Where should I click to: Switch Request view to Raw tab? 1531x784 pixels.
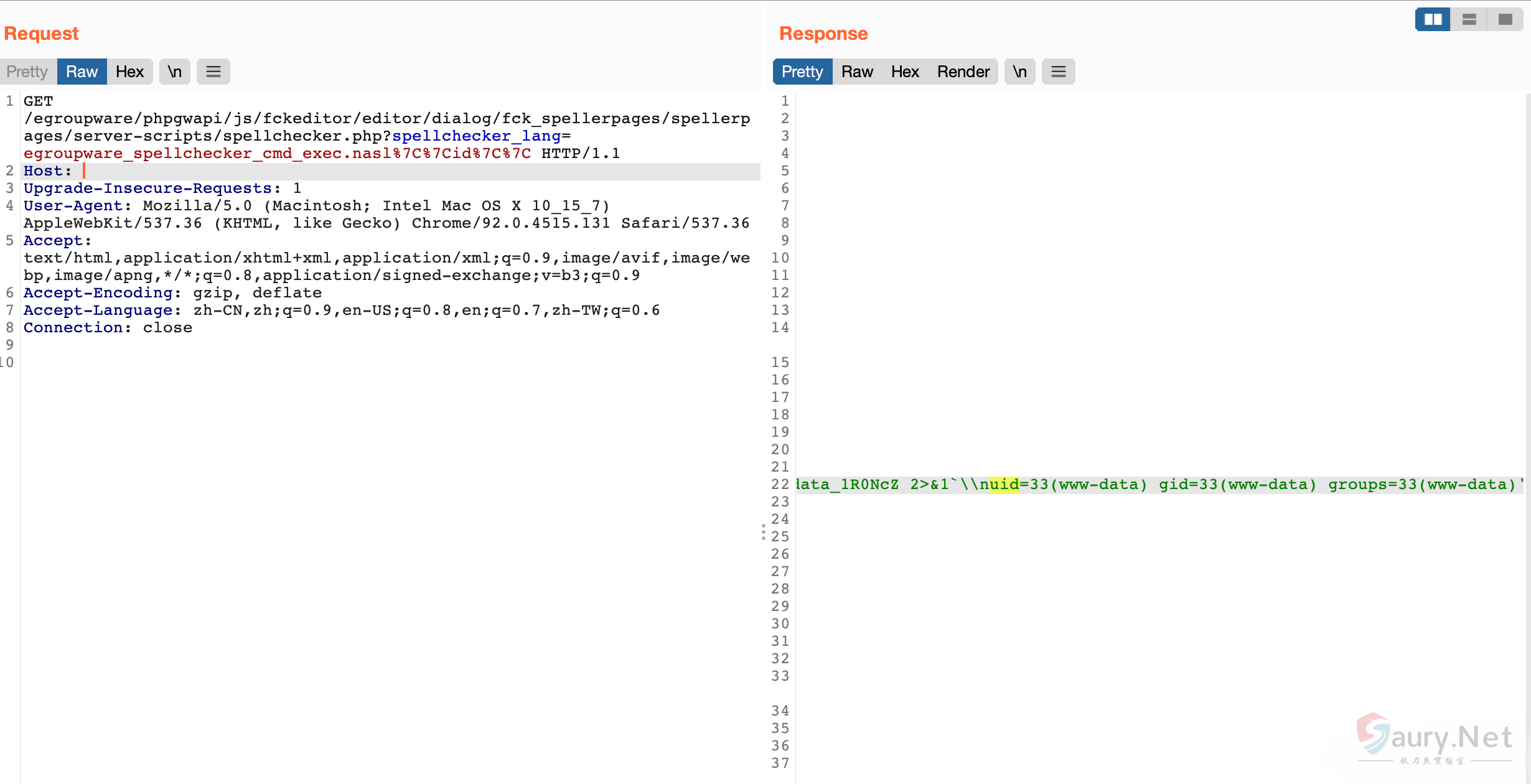click(x=82, y=72)
